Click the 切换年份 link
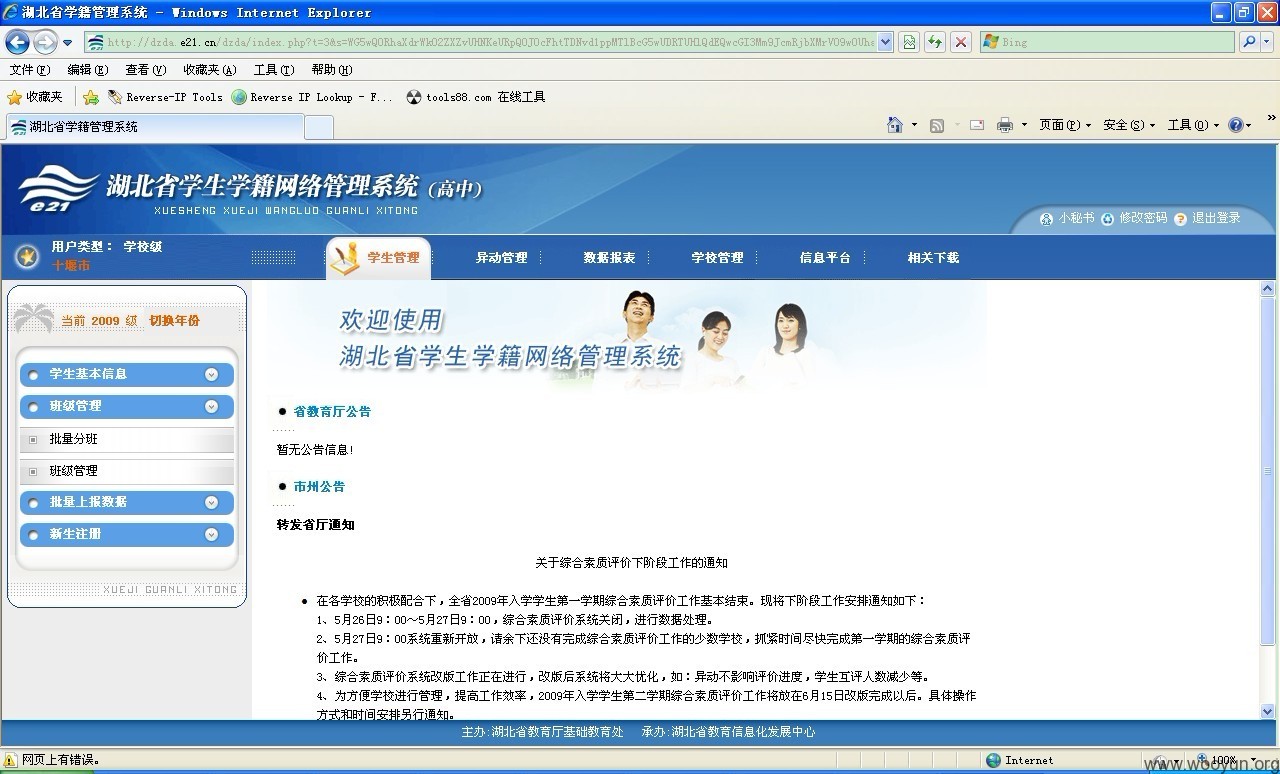 pos(174,321)
